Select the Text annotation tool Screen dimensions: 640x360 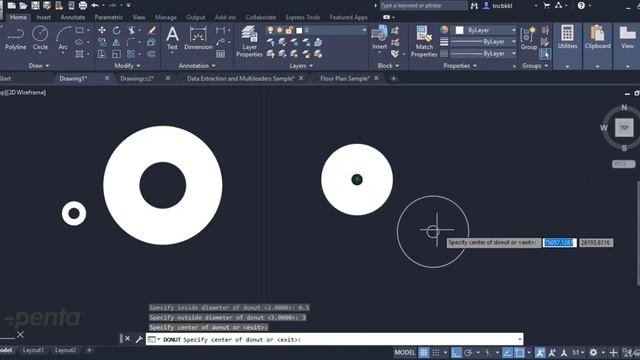point(172,38)
